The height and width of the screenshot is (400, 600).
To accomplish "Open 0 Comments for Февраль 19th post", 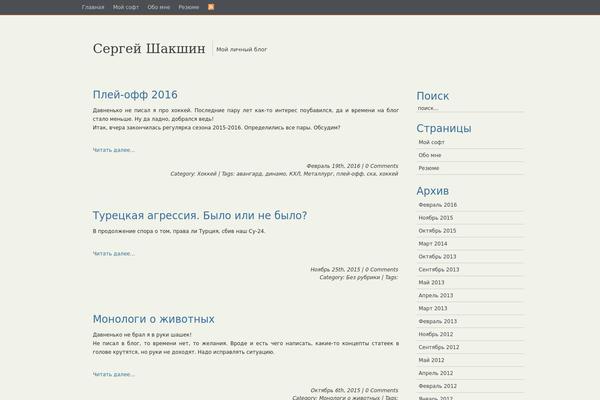I will pos(382,166).
